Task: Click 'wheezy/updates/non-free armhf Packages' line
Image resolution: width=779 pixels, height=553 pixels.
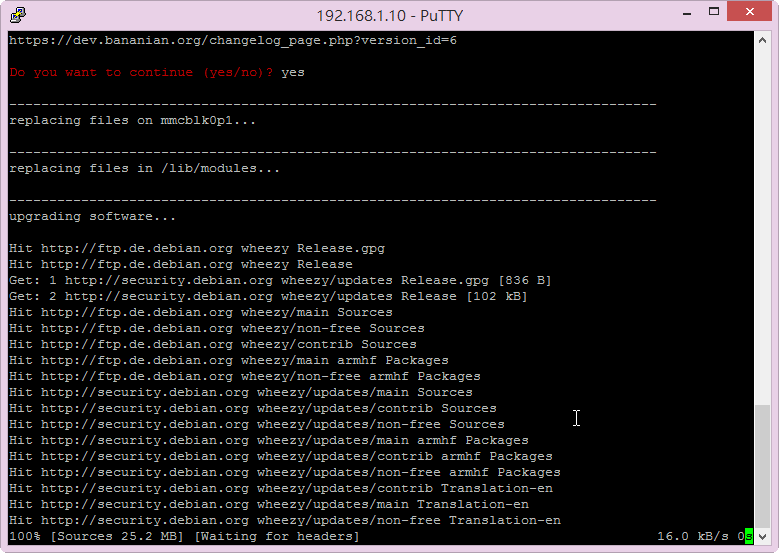Action: pos(285,472)
